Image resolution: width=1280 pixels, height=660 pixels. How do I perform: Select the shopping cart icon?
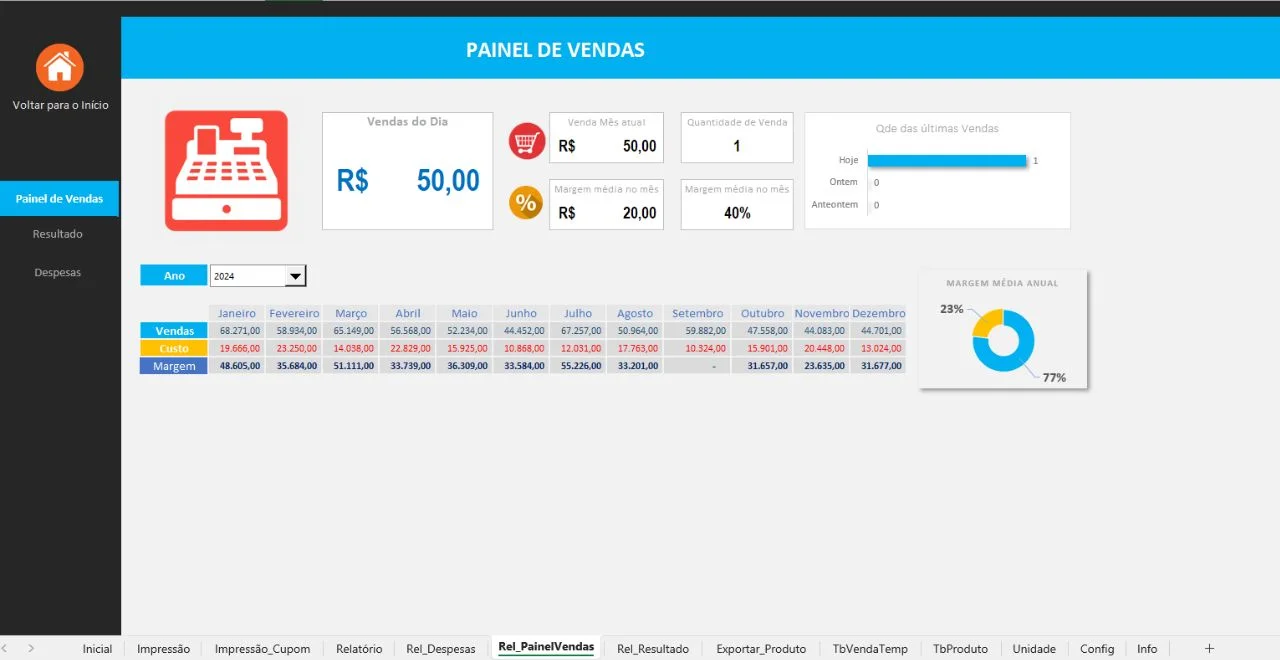525,140
